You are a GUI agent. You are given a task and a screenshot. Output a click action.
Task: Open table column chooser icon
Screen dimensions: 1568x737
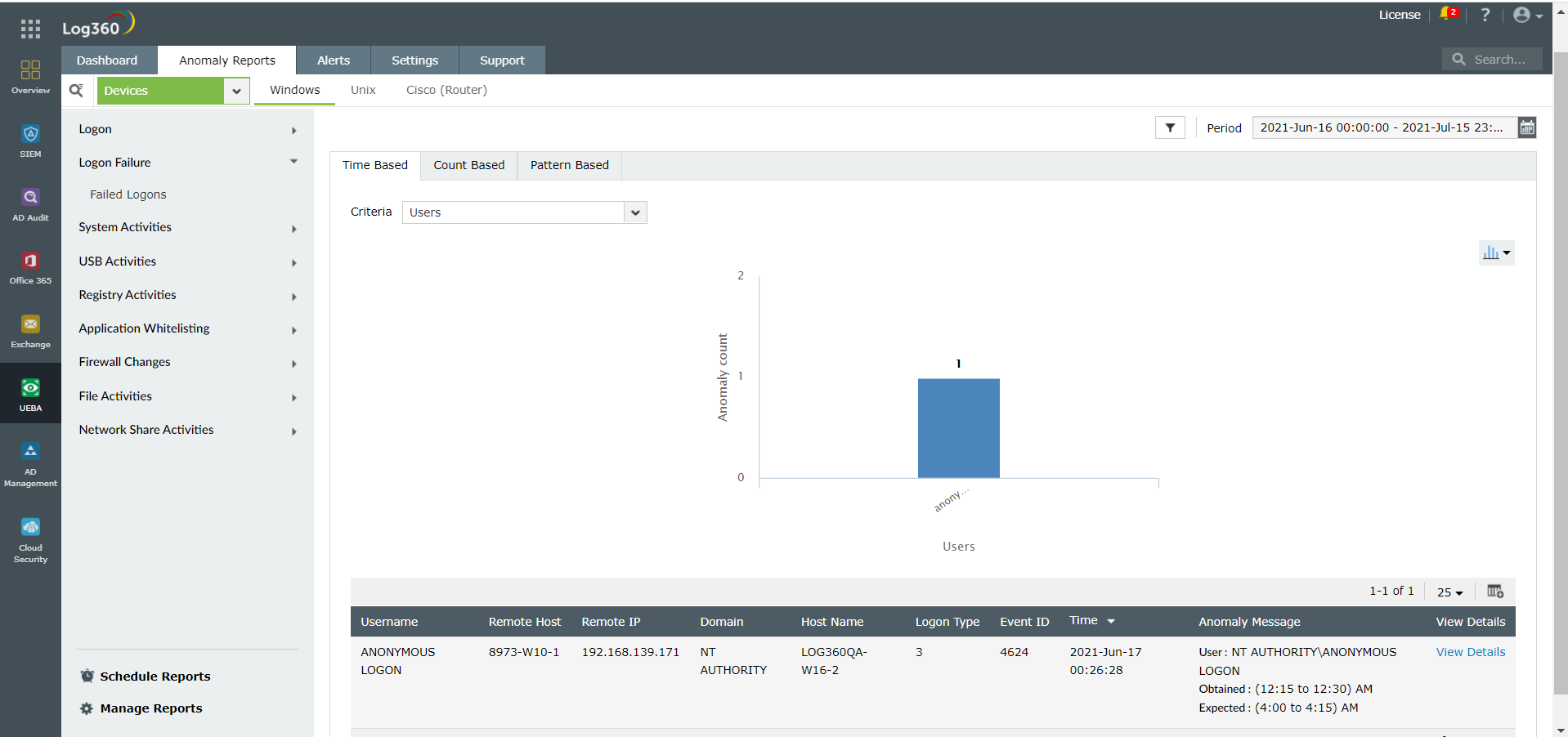click(1495, 591)
